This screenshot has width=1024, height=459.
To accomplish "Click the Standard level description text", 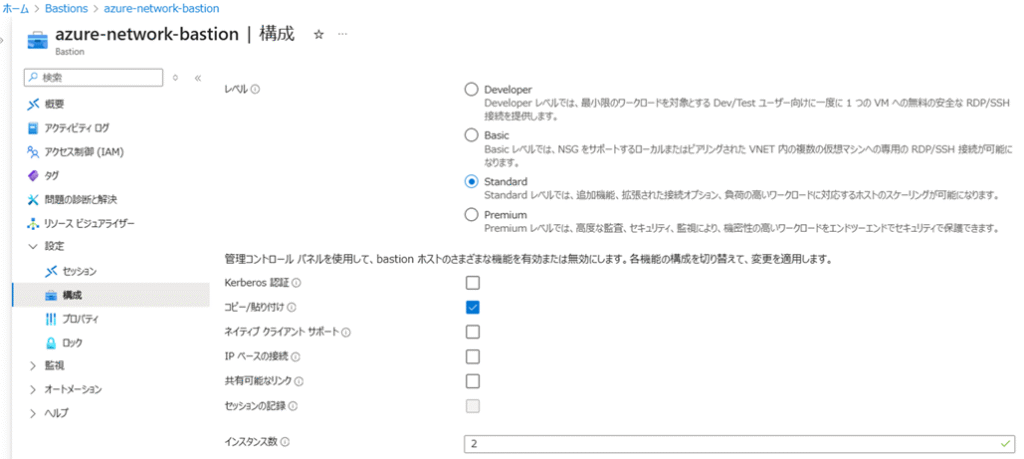I will pyautogui.click(x=741, y=195).
